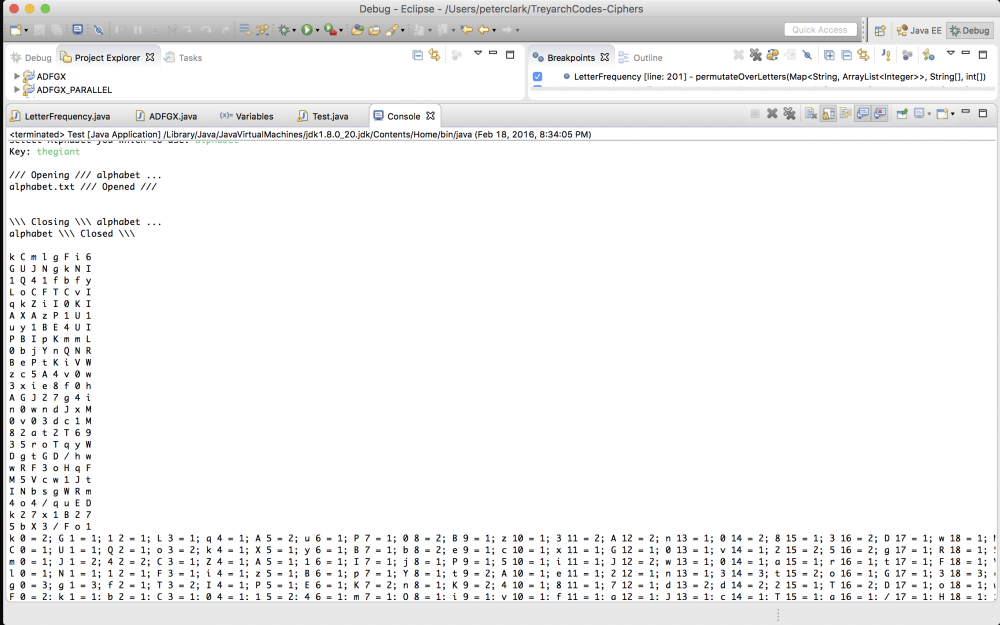
Task: Toggle Scroll Lock in the Console toolbar
Action: click(x=828, y=114)
